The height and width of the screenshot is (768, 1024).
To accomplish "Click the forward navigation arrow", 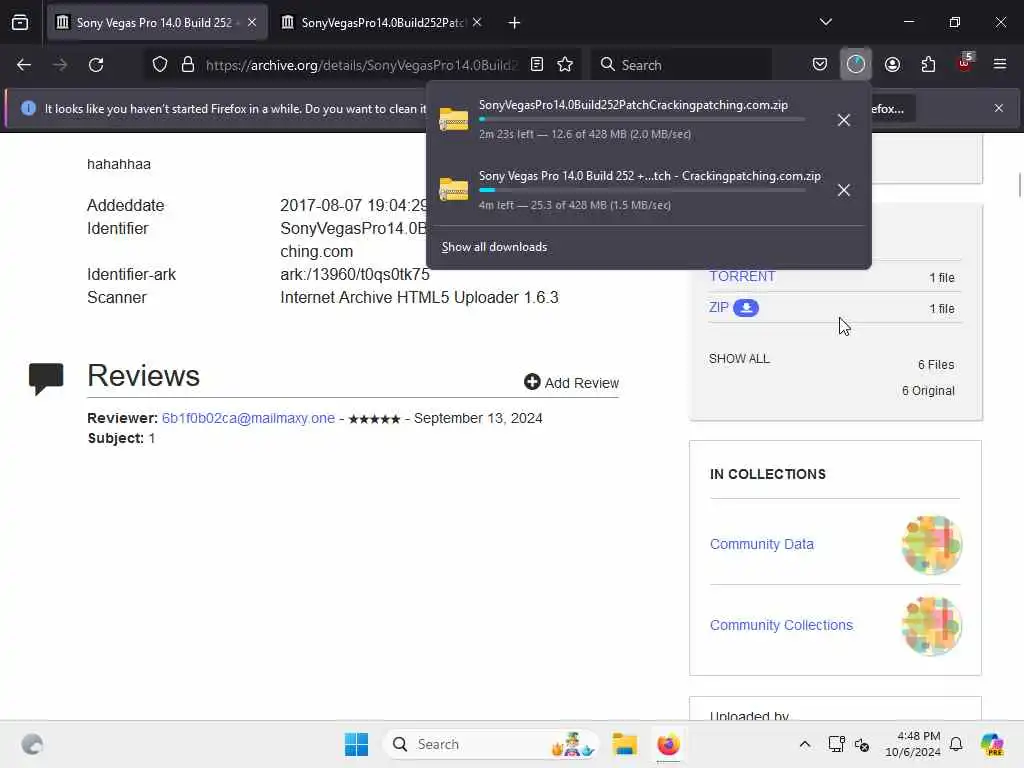I will [x=60, y=65].
